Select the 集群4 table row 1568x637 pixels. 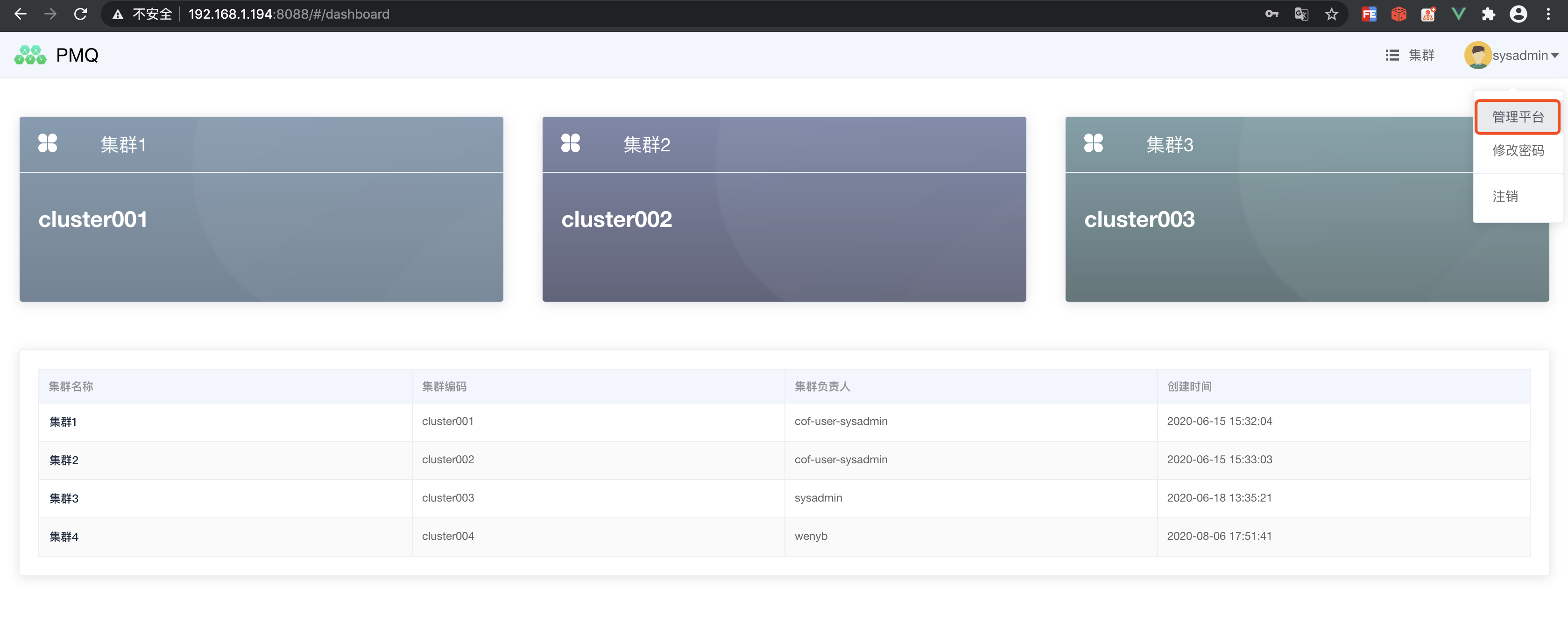tap(64, 537)
